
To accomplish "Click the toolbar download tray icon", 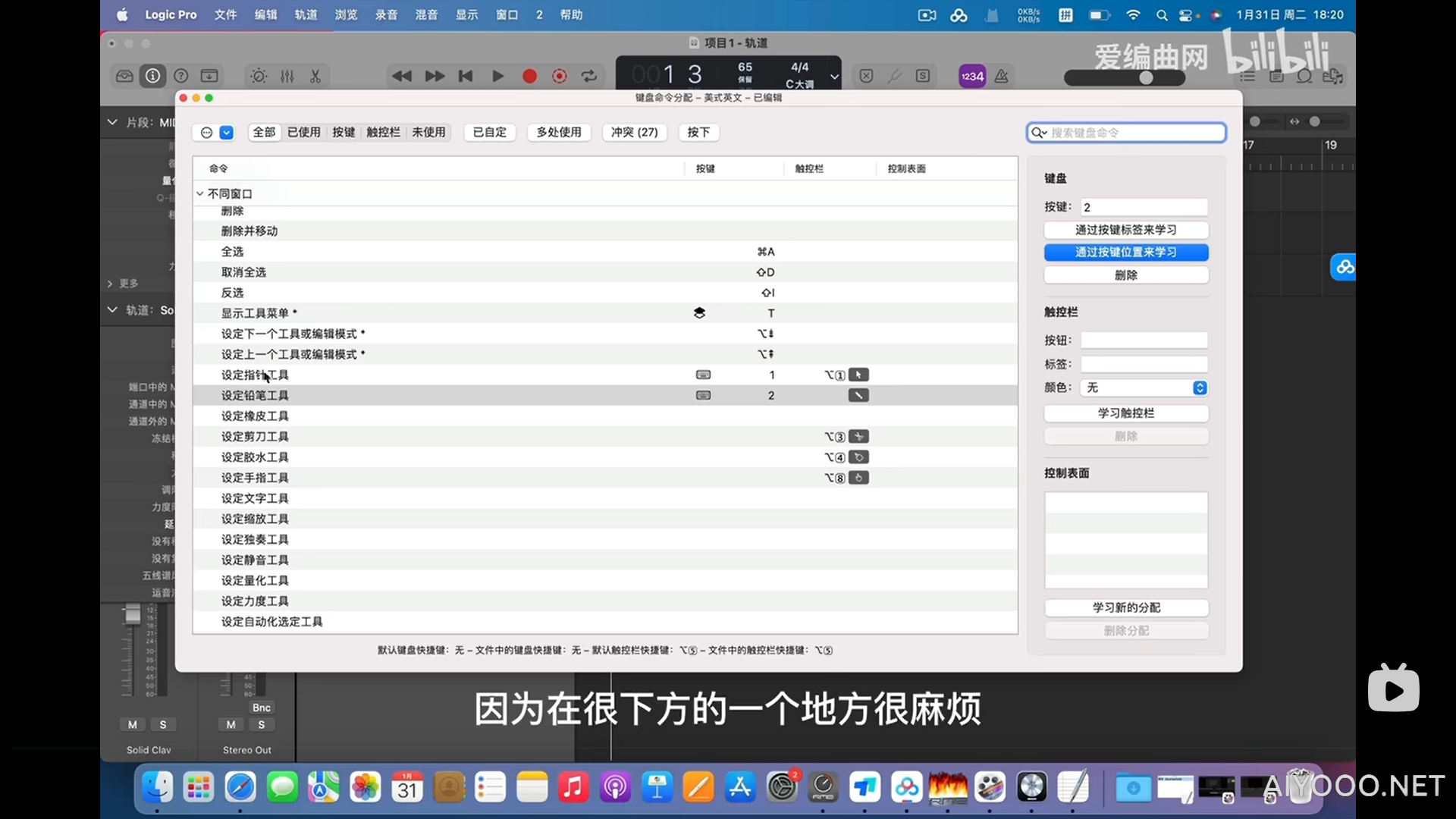I will pos(209,76).
